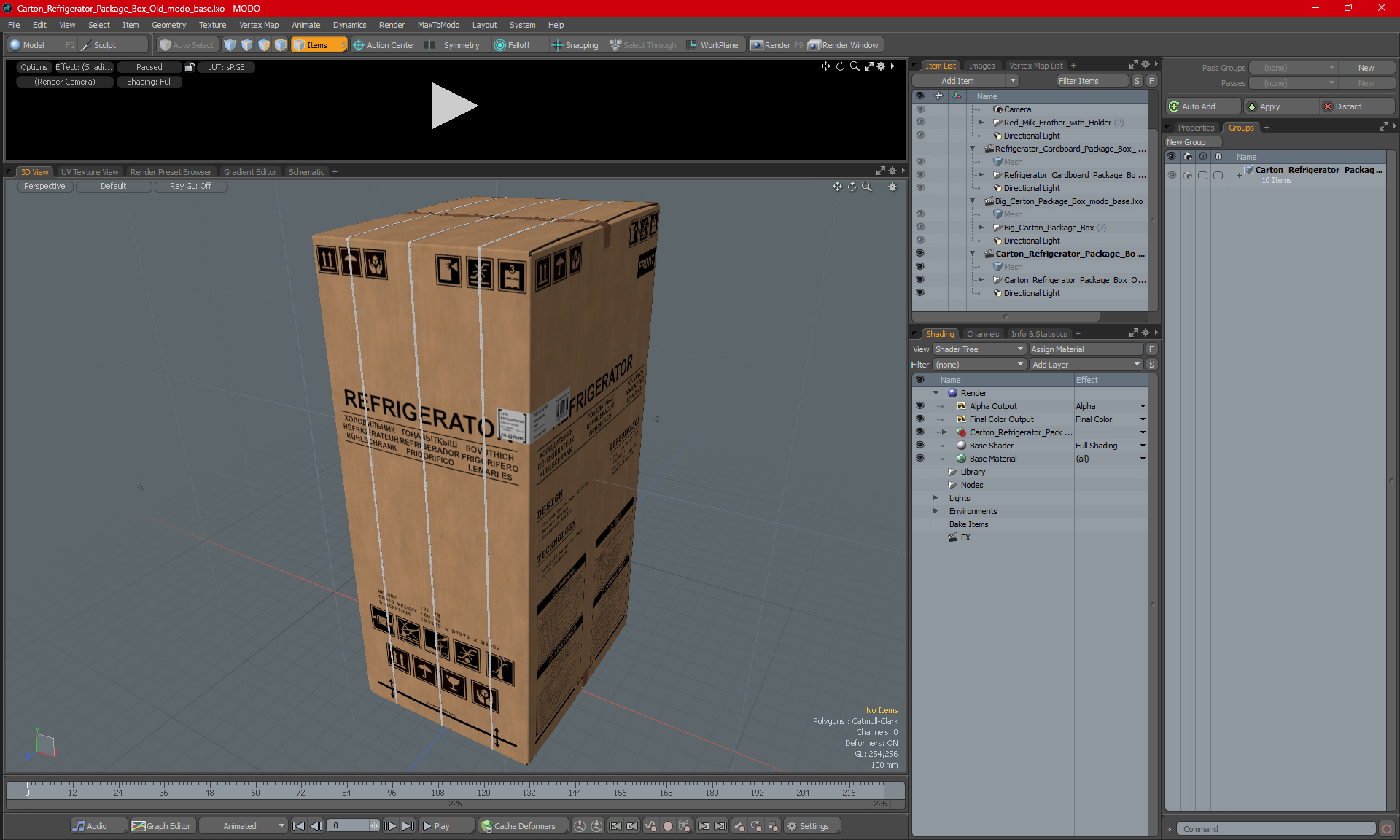Viewport: 1400px width, 840px height.
Task: Toggle visibility of Big_Carton_Package_Box item
Action: (x=920, y=227)
